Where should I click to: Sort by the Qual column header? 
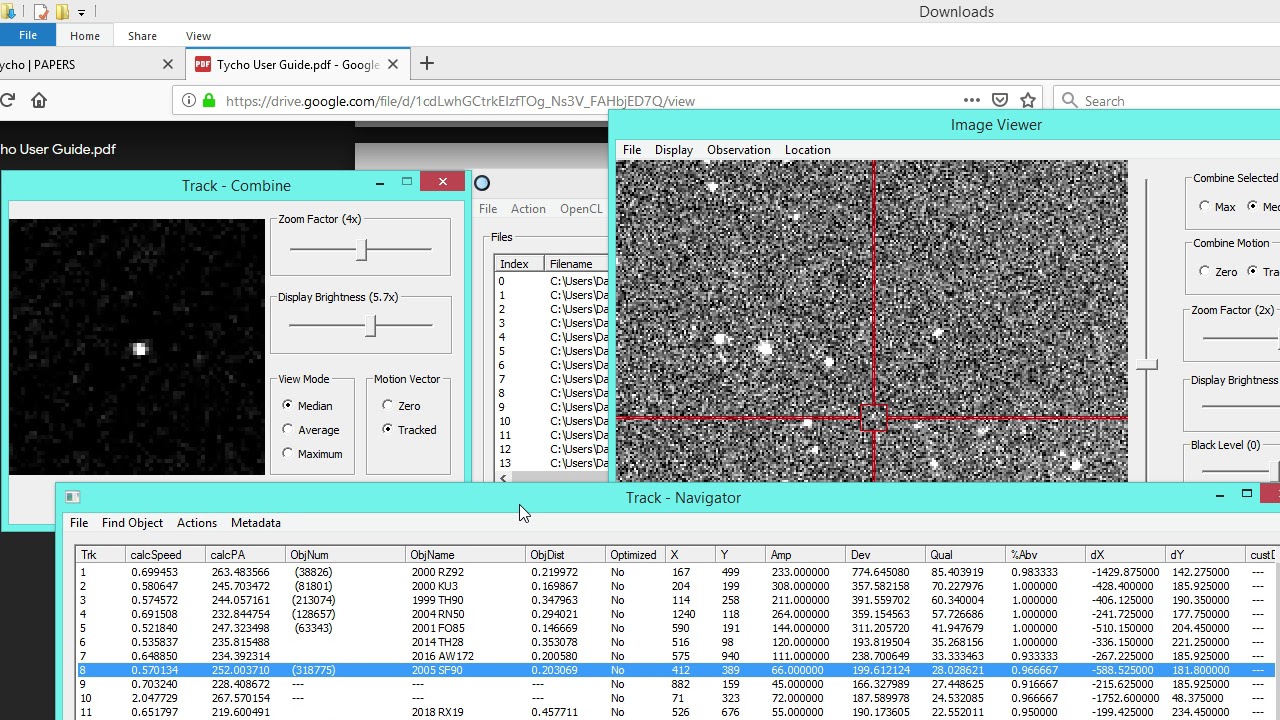click(x=966, y=555)
